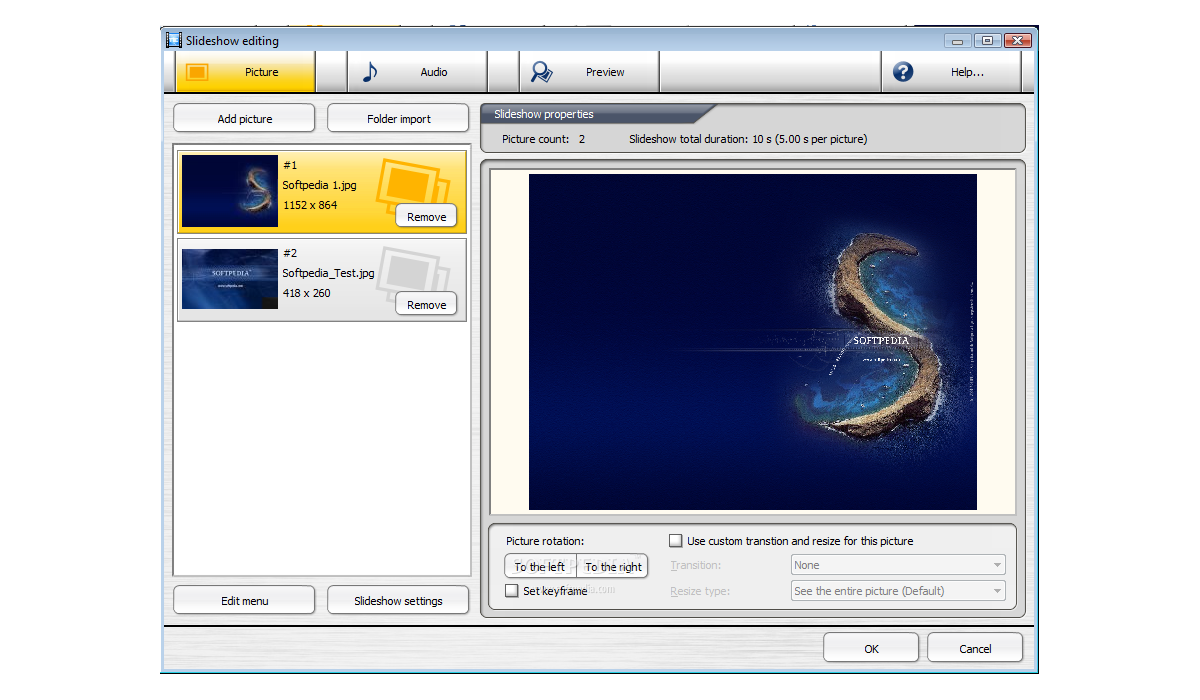Rotate picture To the right
Viewport: 1200px width, 700px height.
[613, 566]
